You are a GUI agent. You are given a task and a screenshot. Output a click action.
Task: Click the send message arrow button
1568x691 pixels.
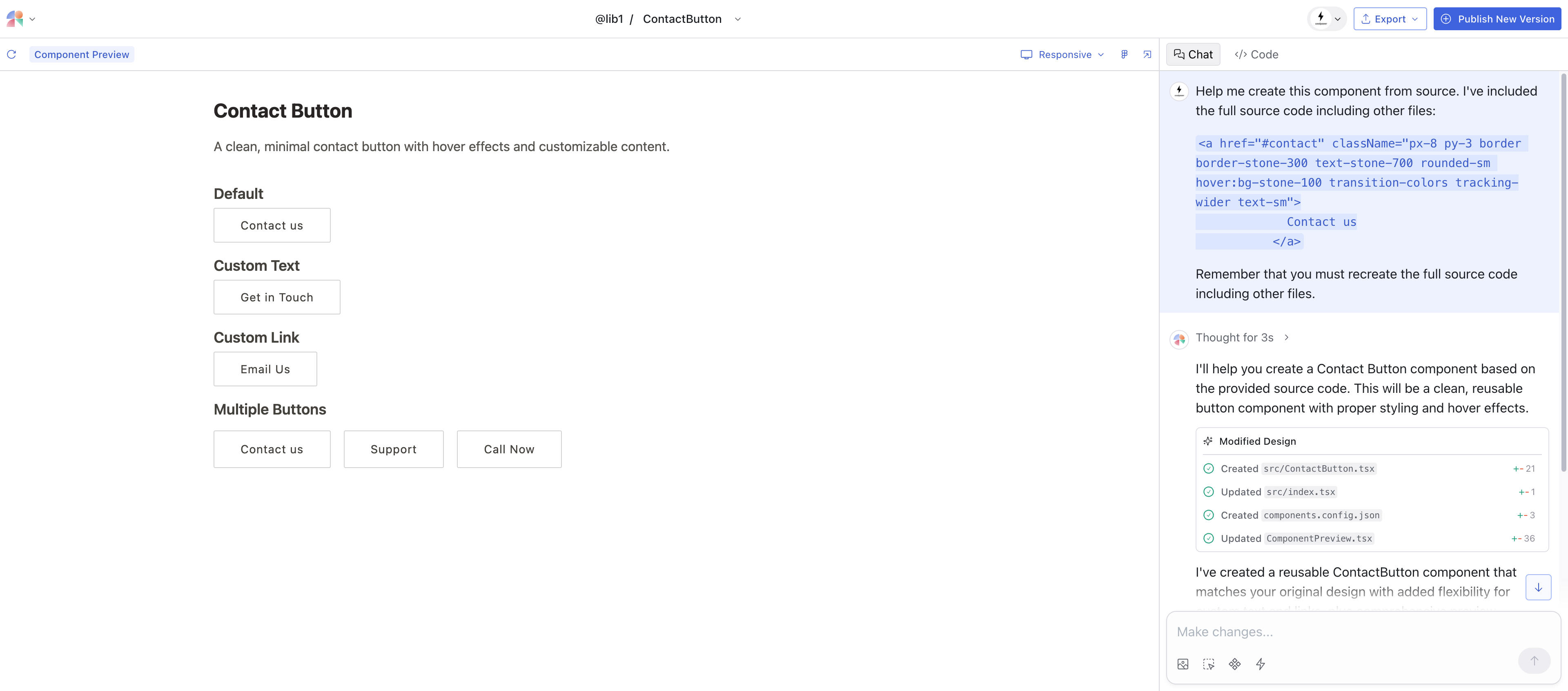(1534, 660)
